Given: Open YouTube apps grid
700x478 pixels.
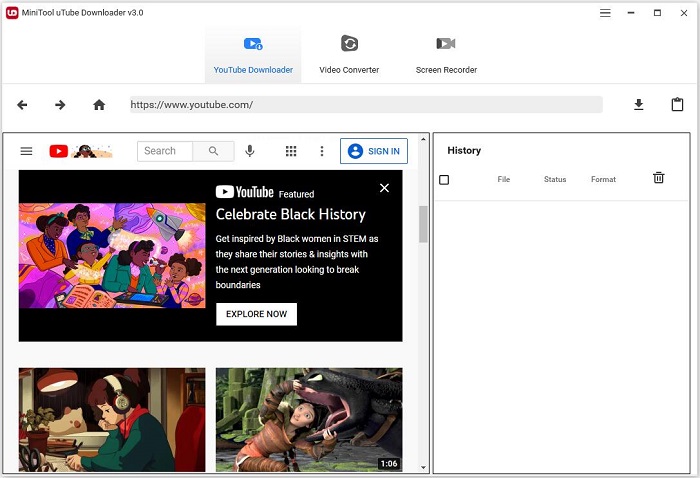Looking at the screenshot, I should [291, 151].
